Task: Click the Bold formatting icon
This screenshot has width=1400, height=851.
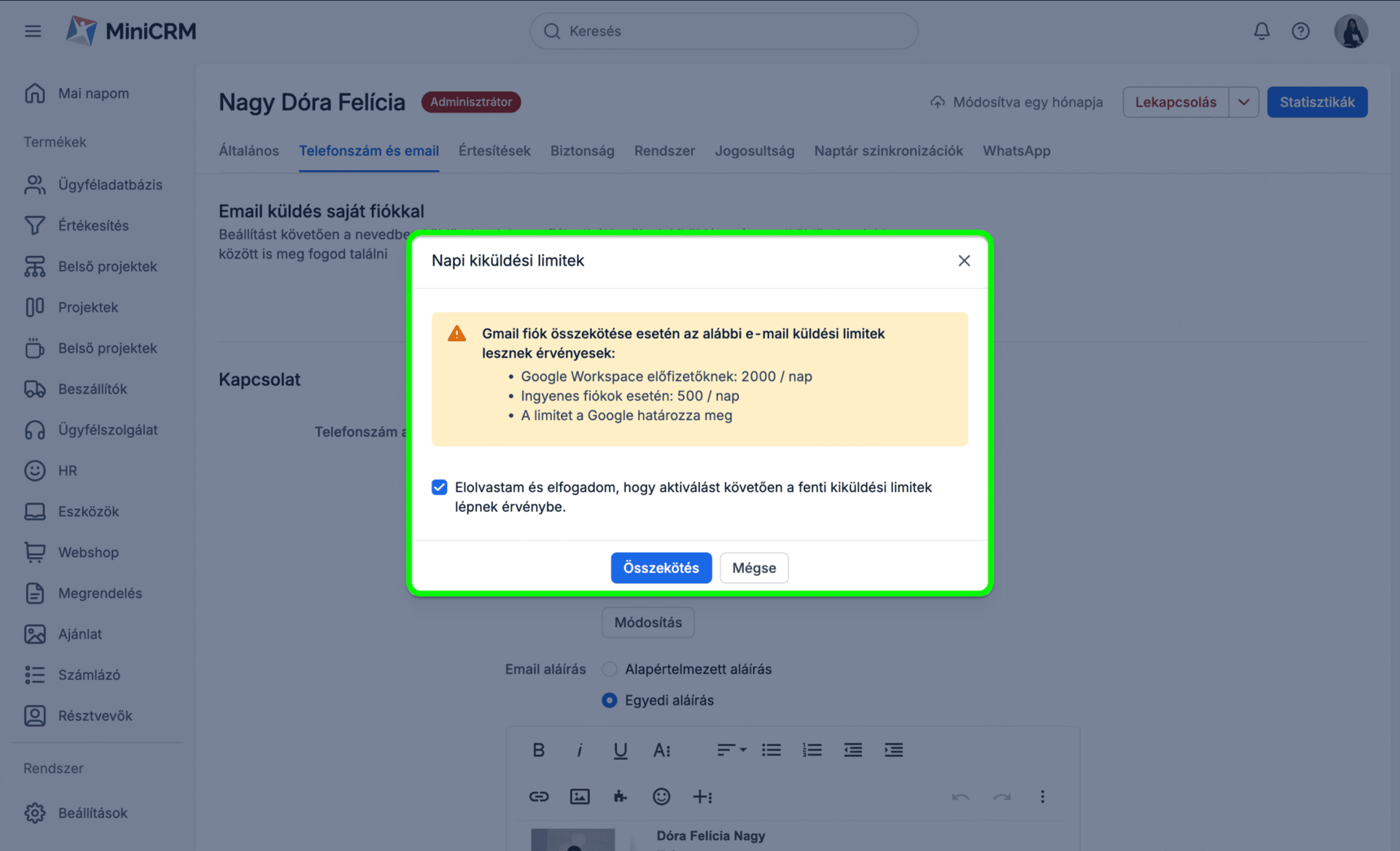Action: pos(538,750)
